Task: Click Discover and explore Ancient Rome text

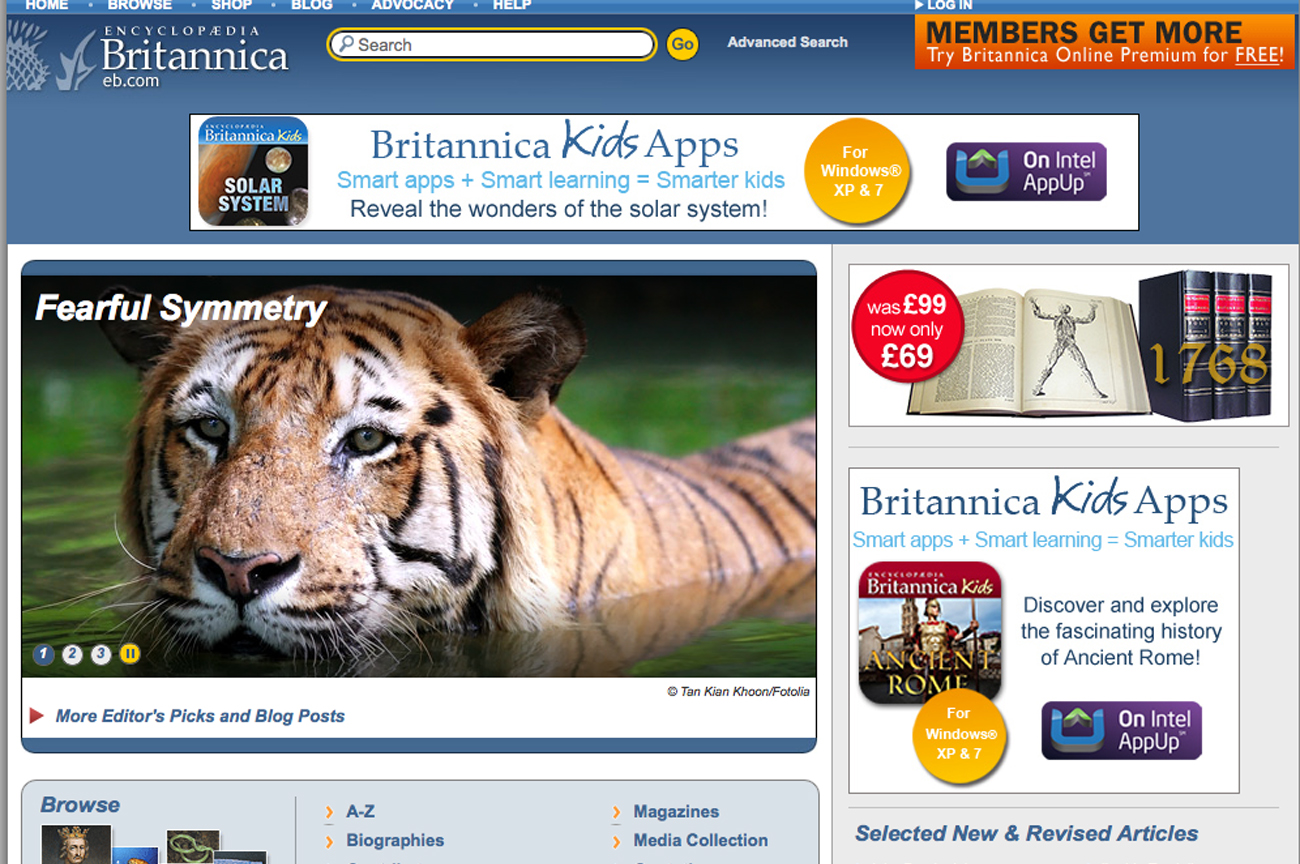Action: [1120, 631]
